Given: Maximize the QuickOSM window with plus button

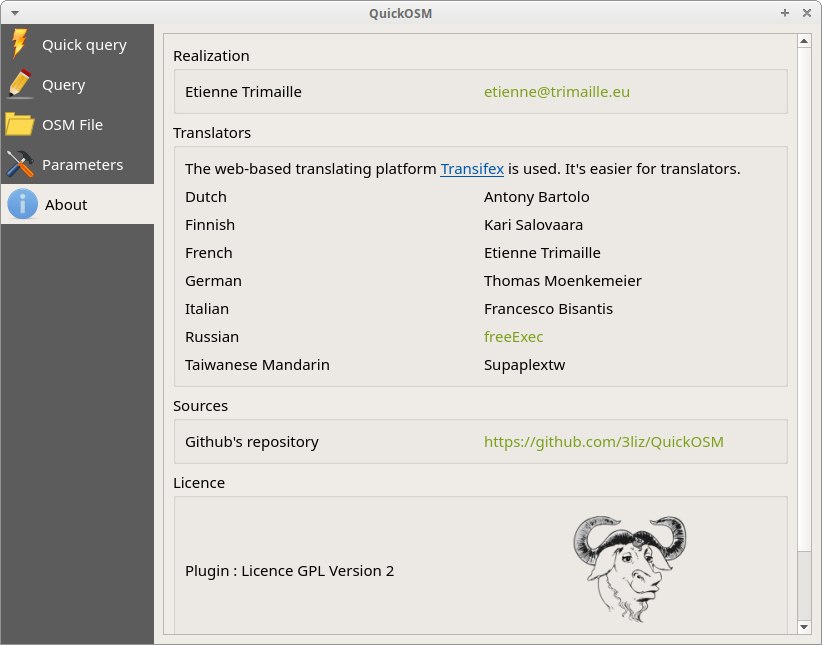Looking at the screenshot, I should tap(785, 13).
